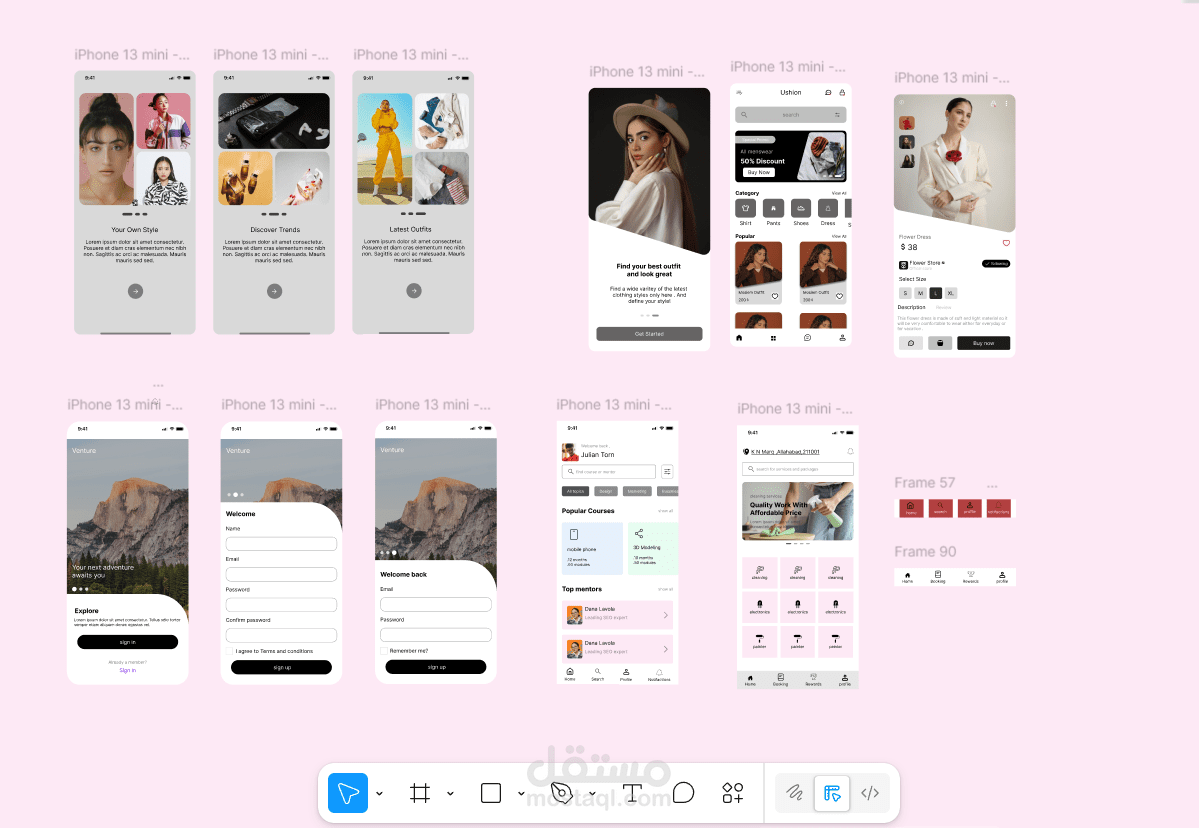The image size is (1199, 828).
Task: Select the Move tool in bottom toolbar
Action: click(x=347, y=793)
